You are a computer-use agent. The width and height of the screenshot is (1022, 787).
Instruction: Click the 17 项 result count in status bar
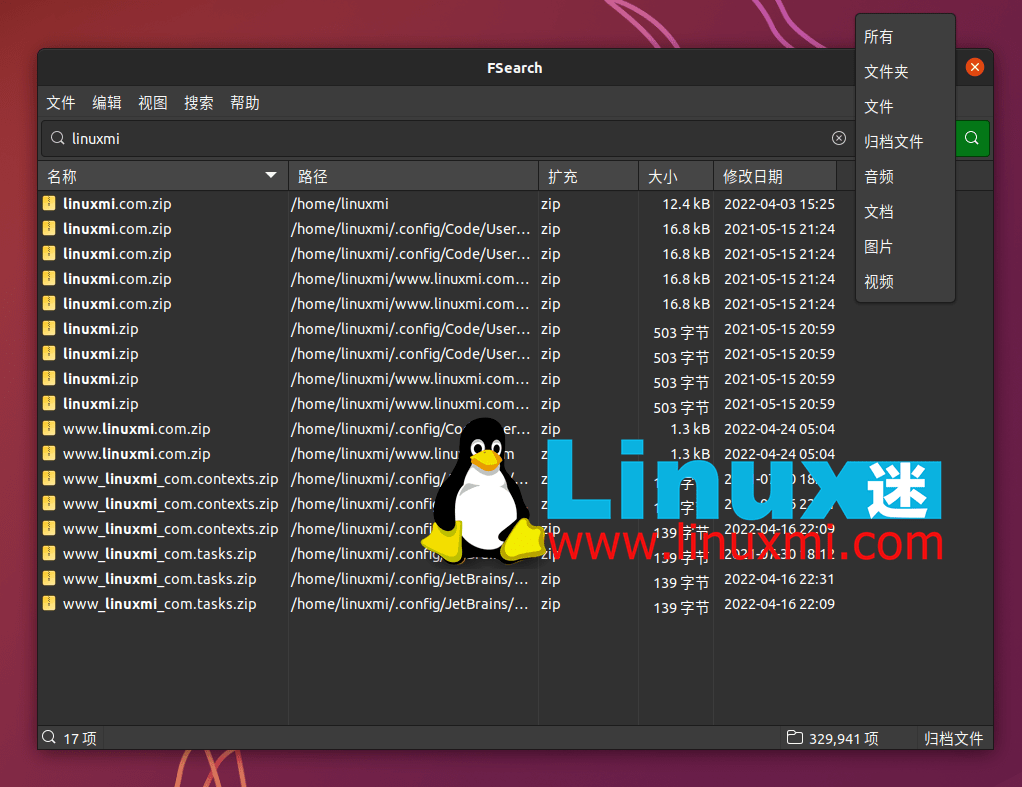pos(80,738)
